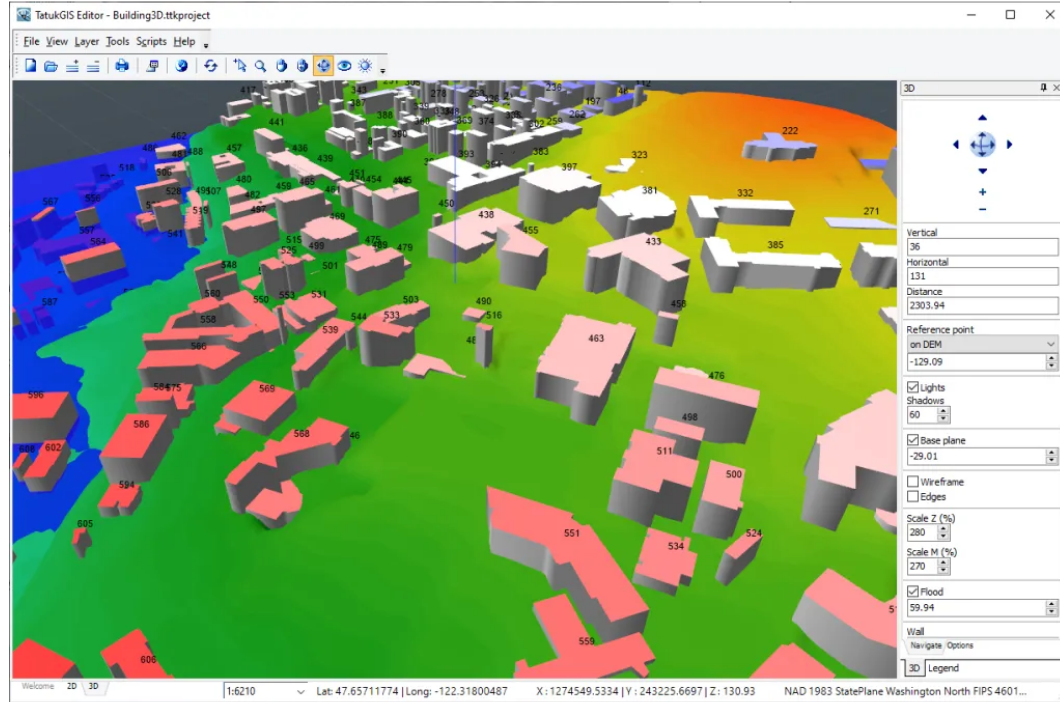Uncheck the Flood checkbox
The height and width of the screenshot is (702, 1060).
tap(912, 592)
